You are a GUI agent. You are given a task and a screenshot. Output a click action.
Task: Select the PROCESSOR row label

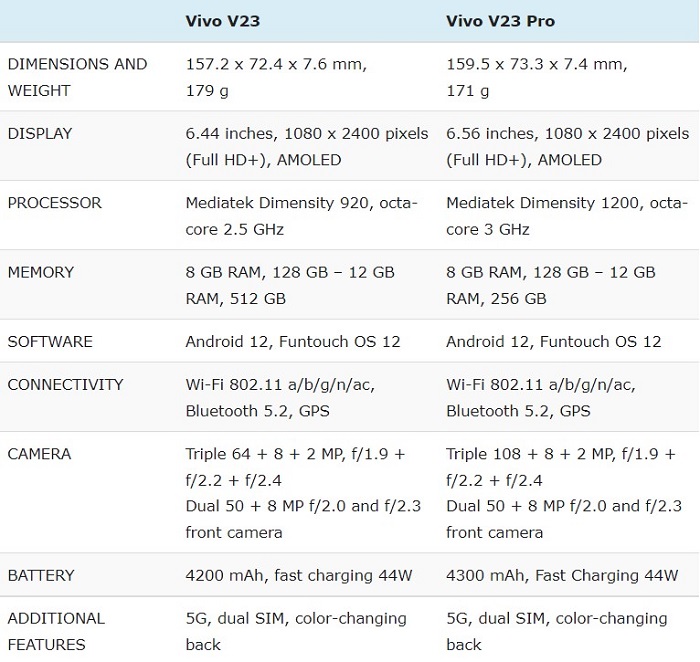click(54, 203)
